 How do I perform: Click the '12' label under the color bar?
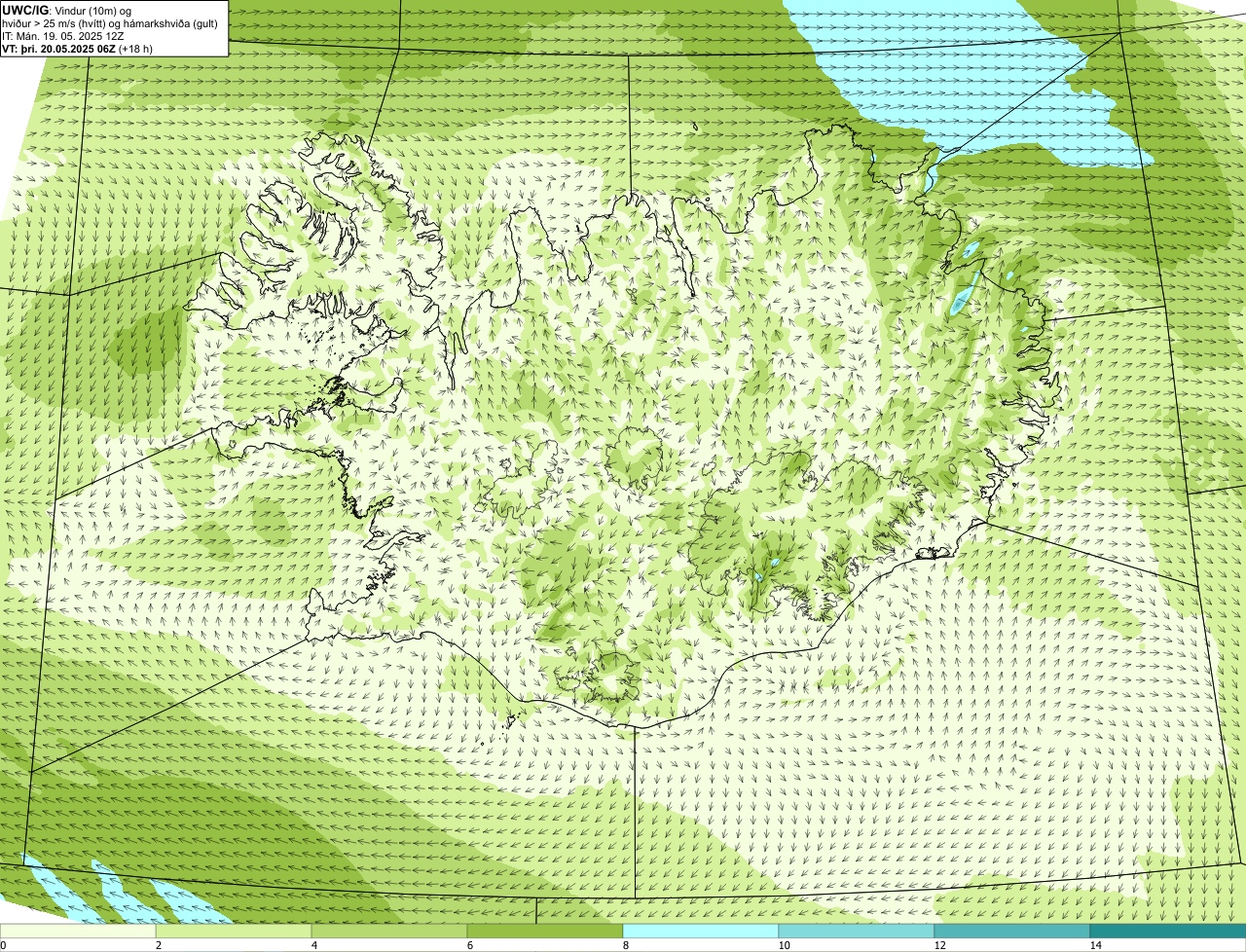pos(939,945)
